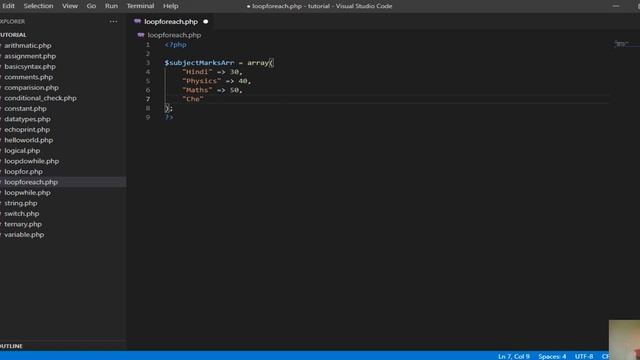Click Spaces: 4 indentation setting
640x360 pixels.
point(552,356)
